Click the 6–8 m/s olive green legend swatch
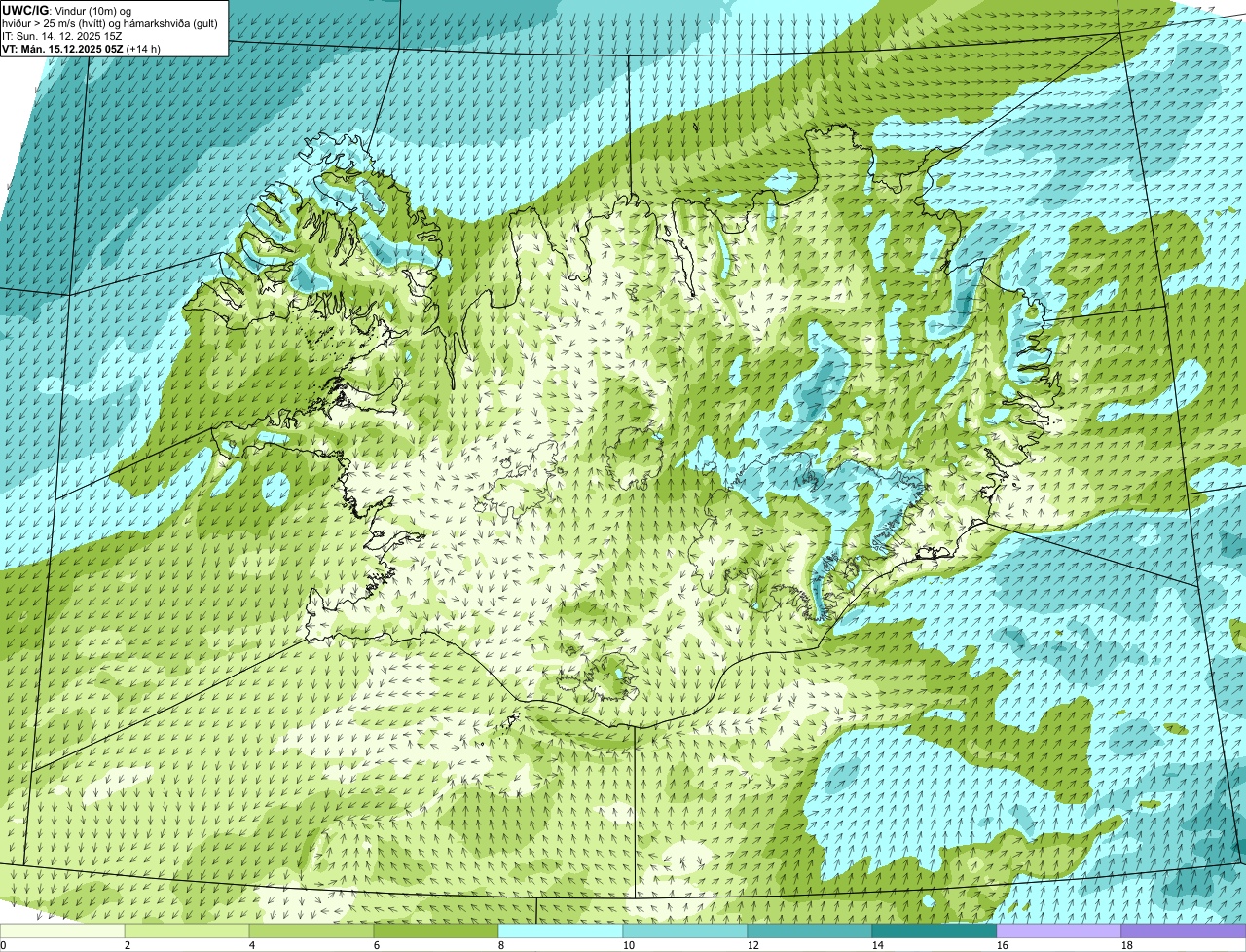 pos(436,931)
